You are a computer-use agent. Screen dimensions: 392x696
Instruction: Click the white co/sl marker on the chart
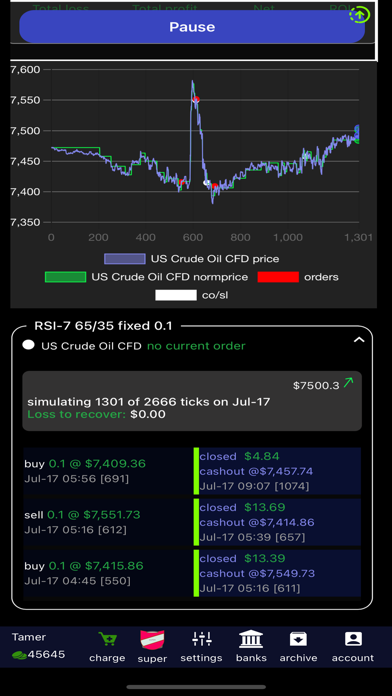tap(206, 182)
